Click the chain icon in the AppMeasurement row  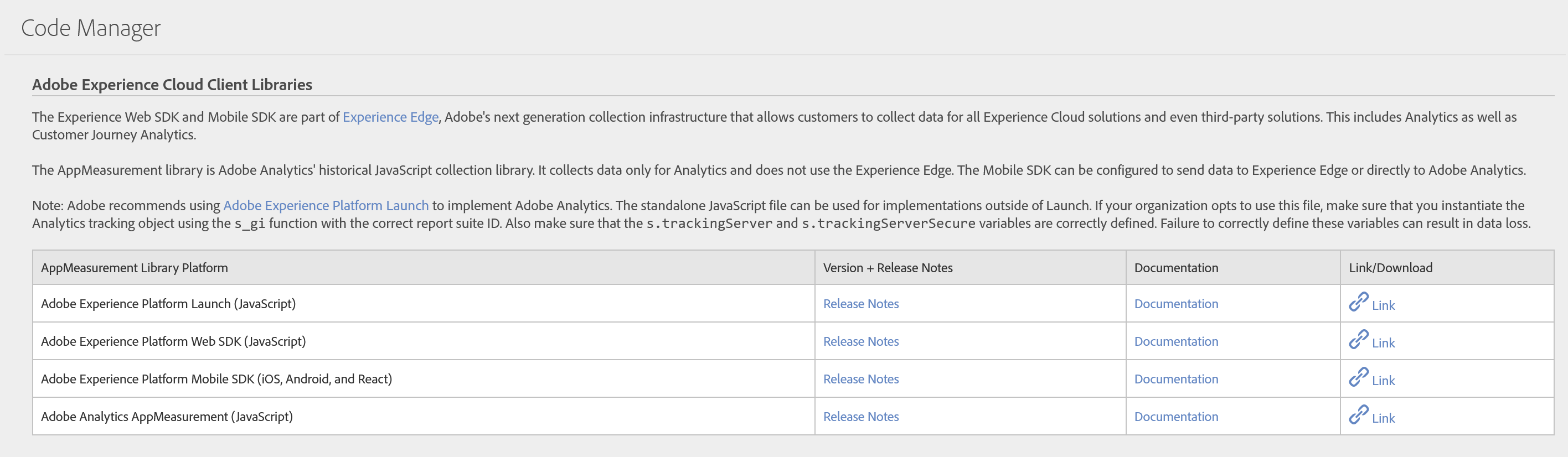point(1358,415)
